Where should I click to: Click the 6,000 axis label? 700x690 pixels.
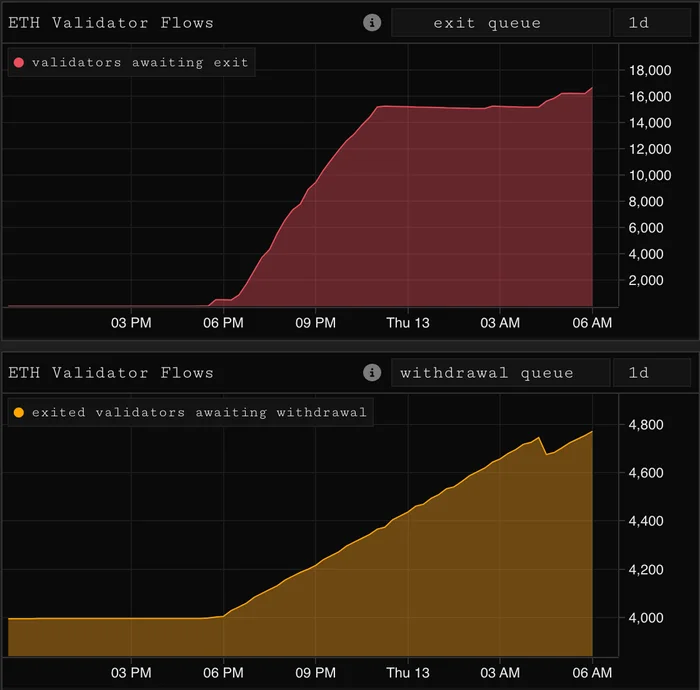[646, 228]
